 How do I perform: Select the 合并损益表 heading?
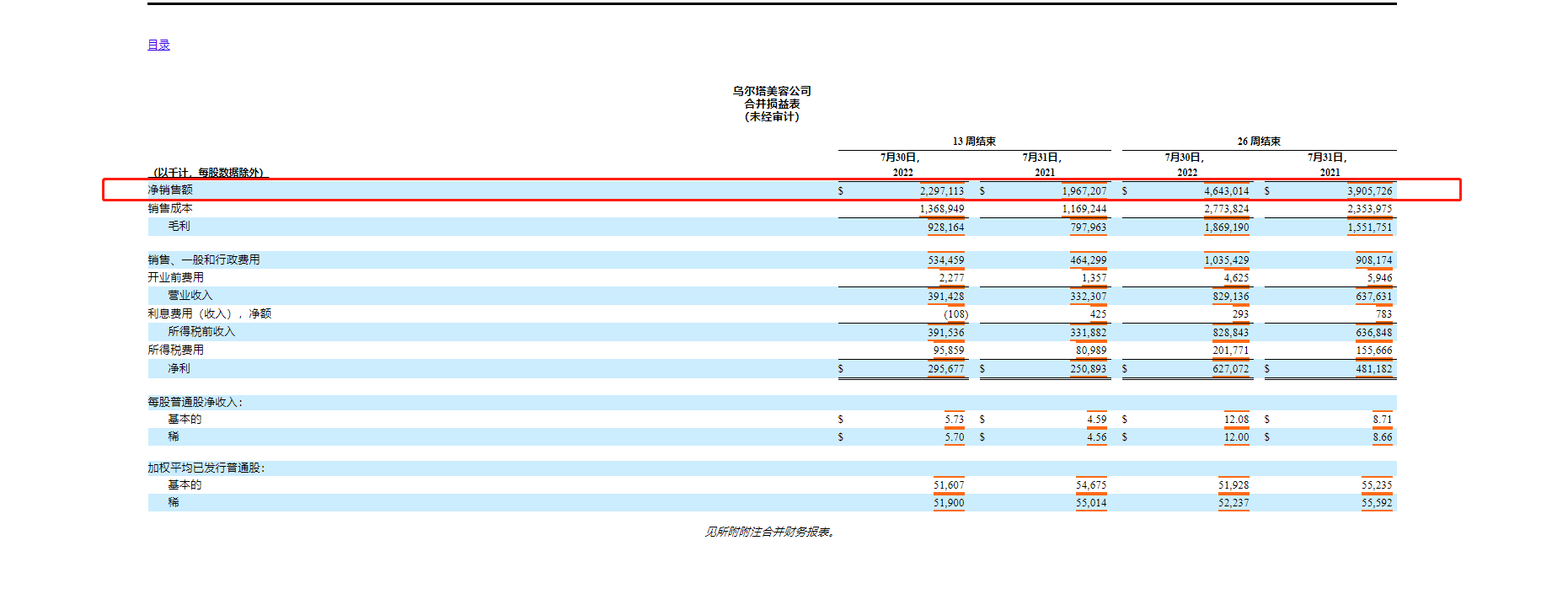(772, 104)
